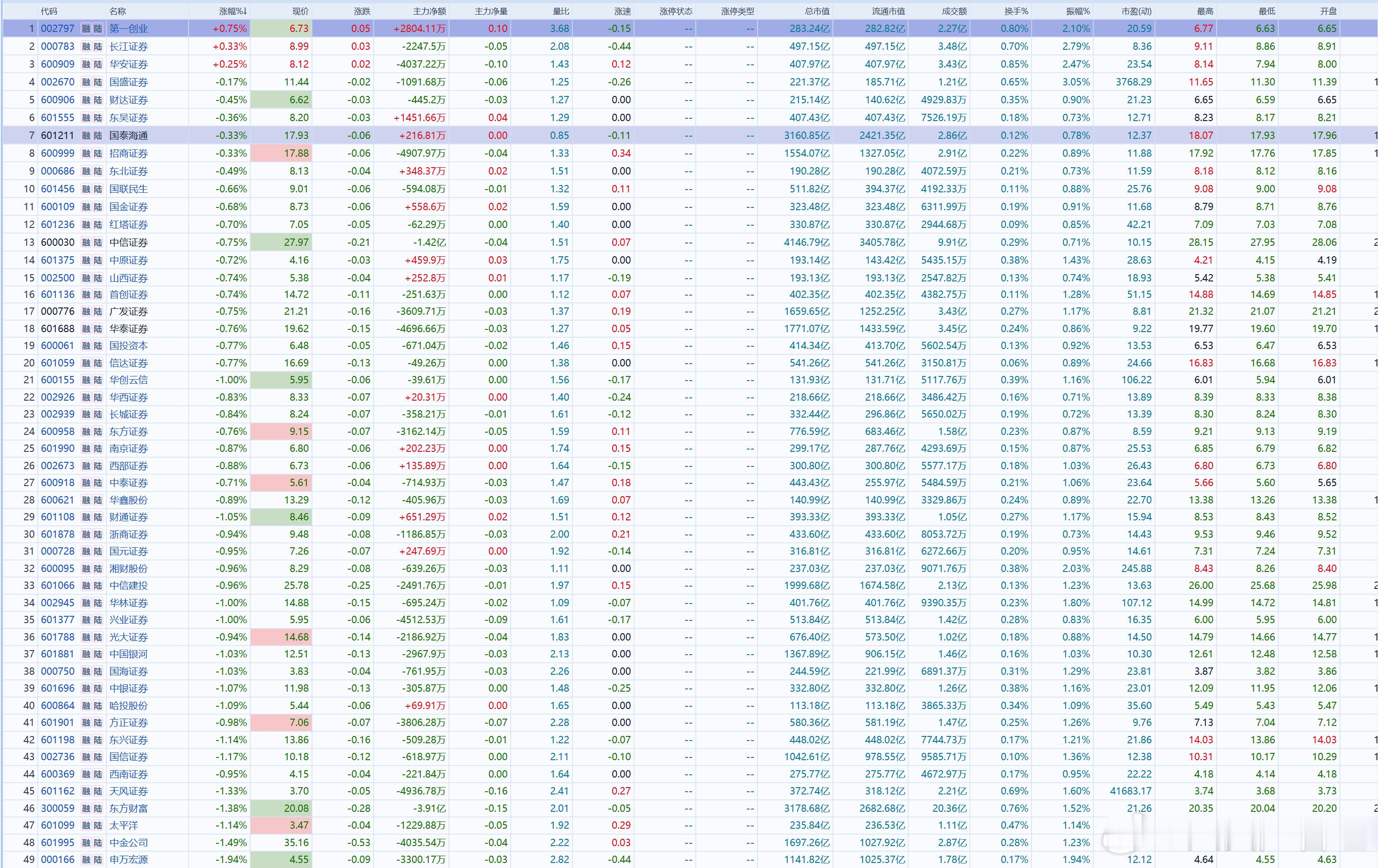Click the 陆 badge for 长江证券

(98, 47)
